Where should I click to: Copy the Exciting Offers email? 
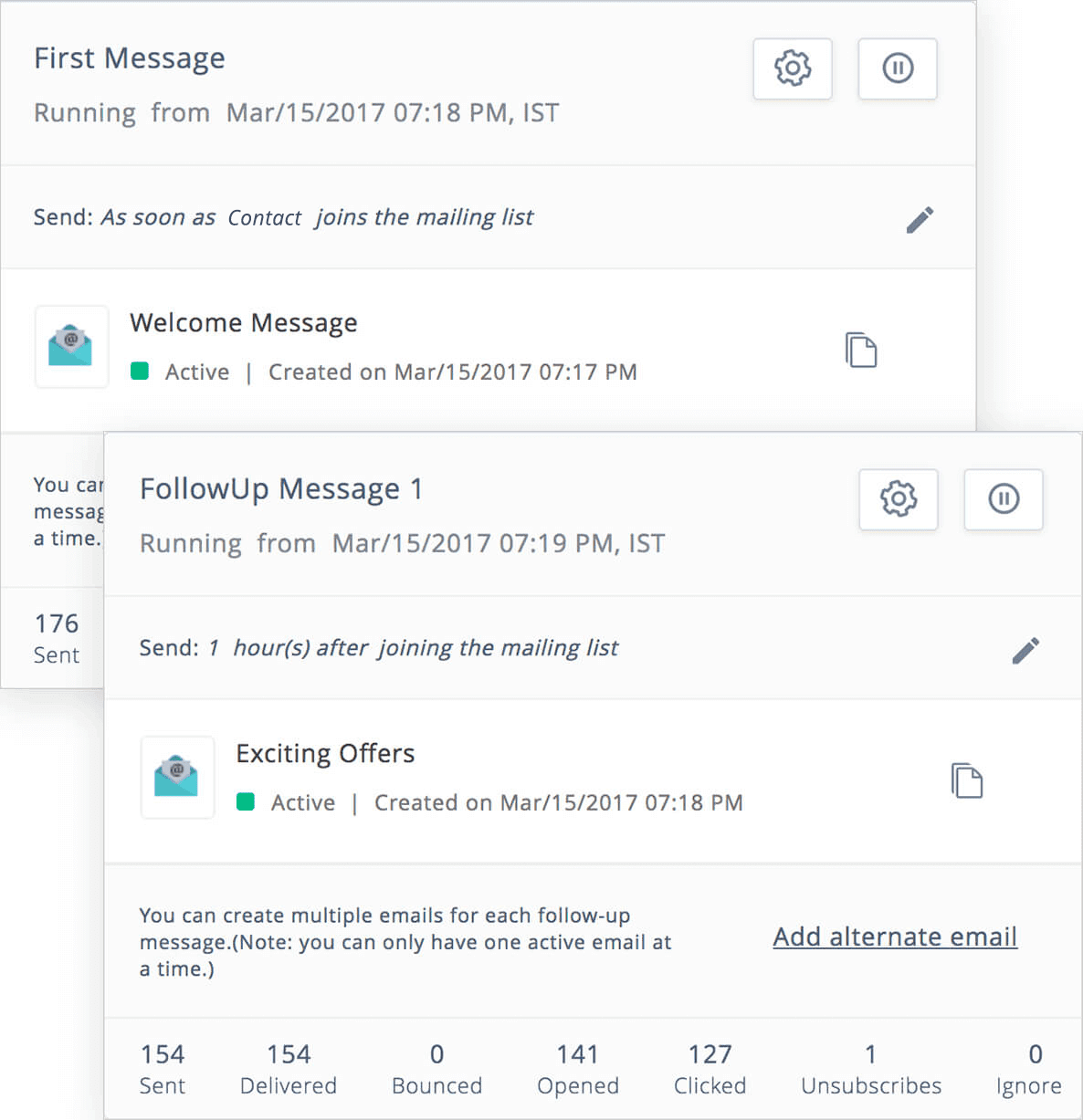point(967,780)
